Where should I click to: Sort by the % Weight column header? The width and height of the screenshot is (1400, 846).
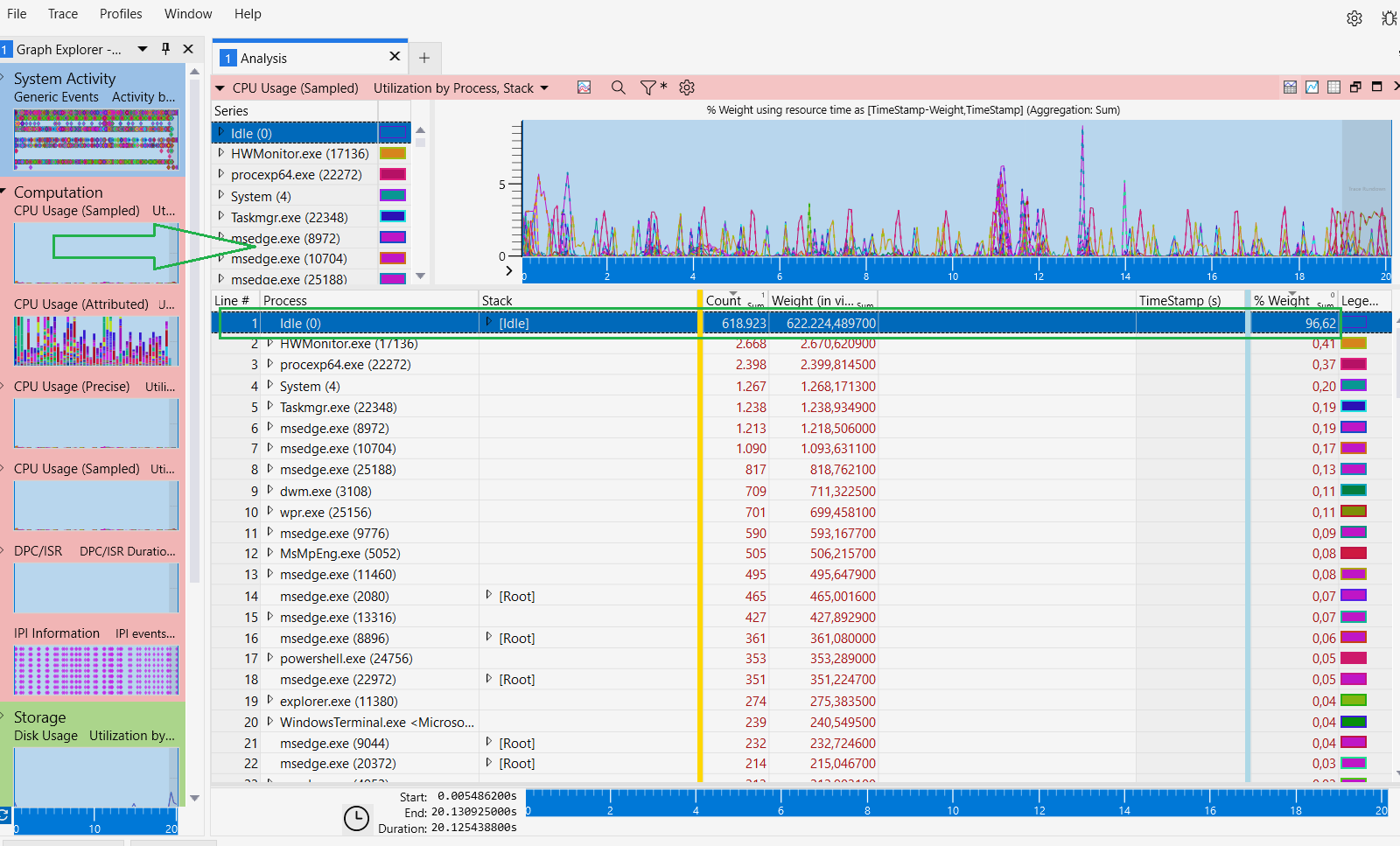pos(1294,300)
